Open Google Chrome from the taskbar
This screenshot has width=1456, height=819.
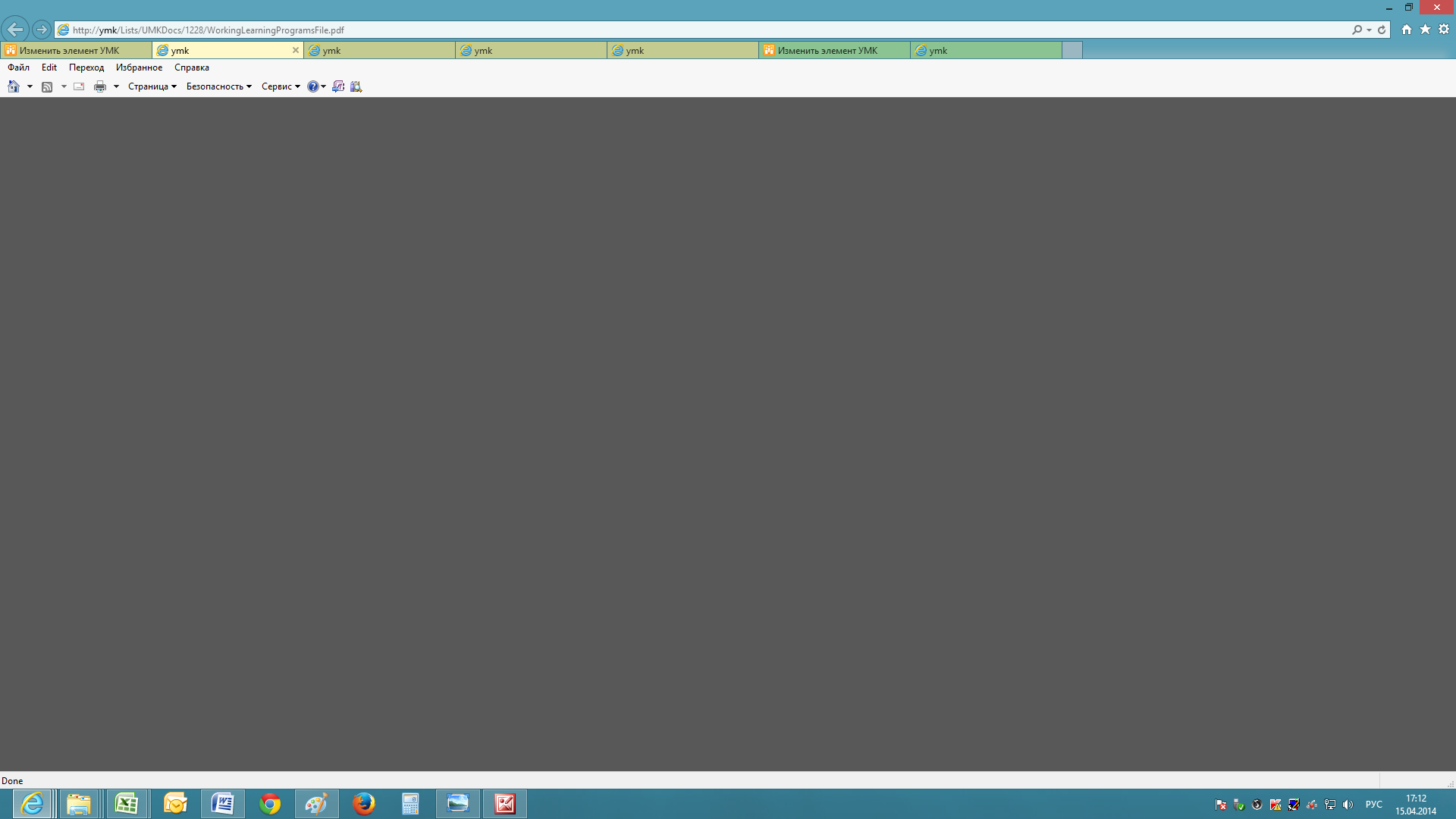pos(270,804)
